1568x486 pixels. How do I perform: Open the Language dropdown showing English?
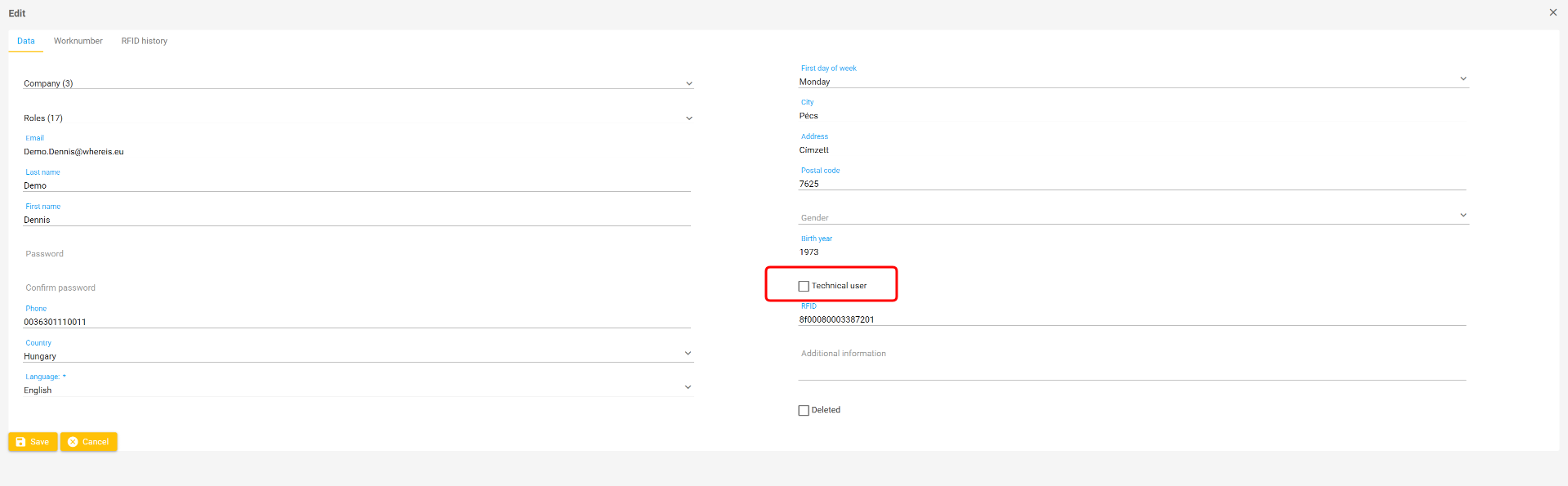(358, 390)
